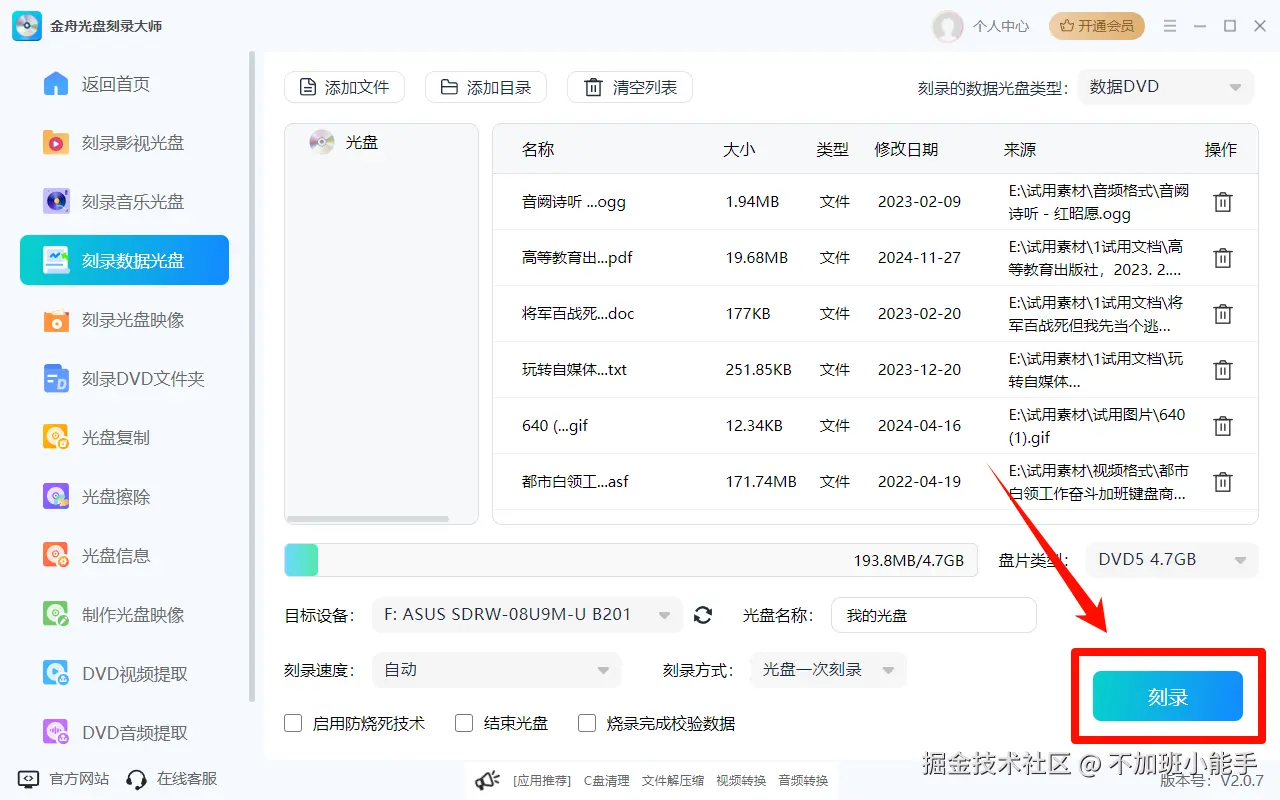The width and height of the screenshot is (1280, 800).
Task: Select the 高等教育出...pdf file name
Action: [578, 257]
